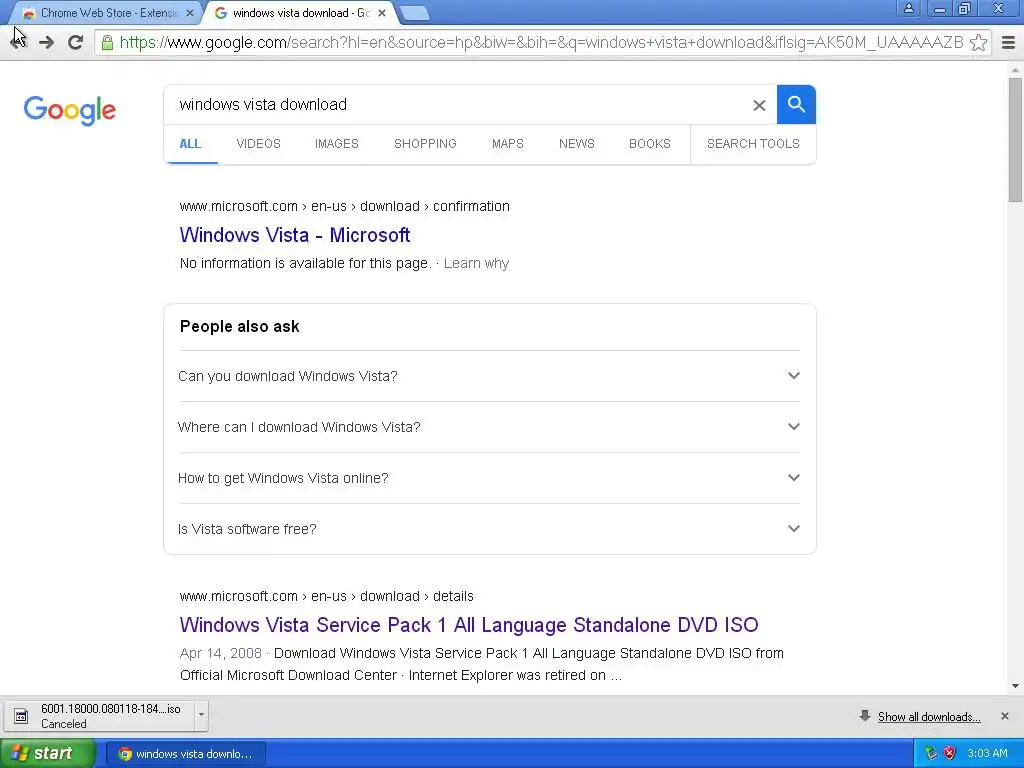Screen dimensions: 1024x768
Task: Switch to the IMAGES tab
Action: (337, 144)
